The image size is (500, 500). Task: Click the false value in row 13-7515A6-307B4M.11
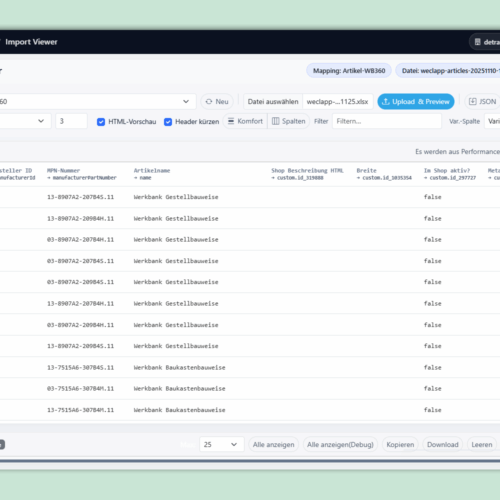[x=433, y=410]
